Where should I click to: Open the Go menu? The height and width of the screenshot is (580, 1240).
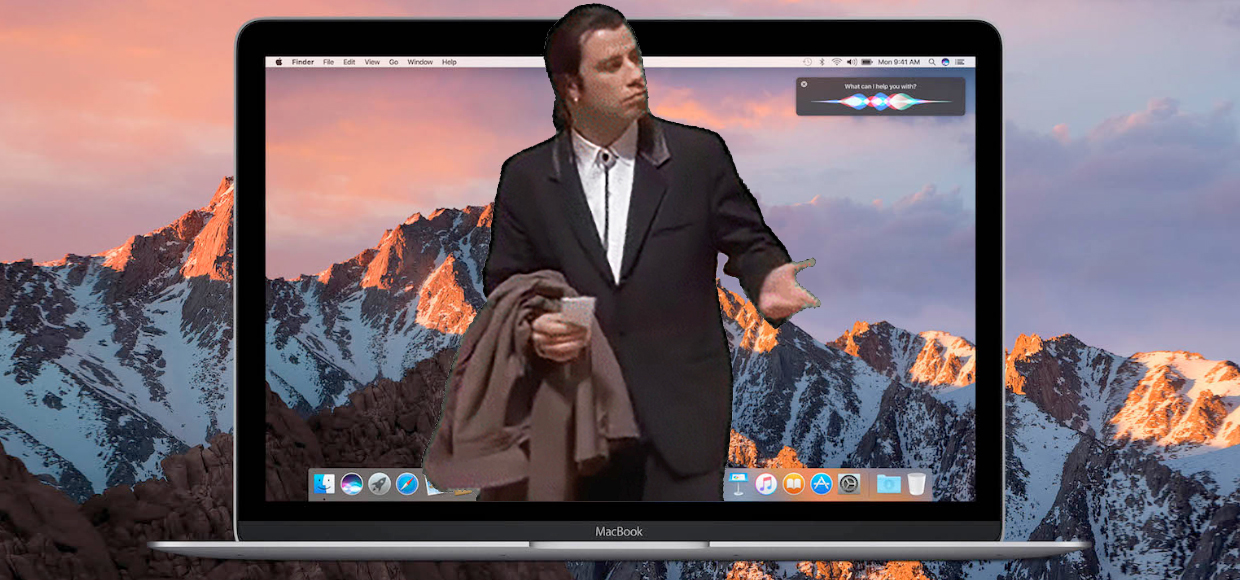click(393, 62)
